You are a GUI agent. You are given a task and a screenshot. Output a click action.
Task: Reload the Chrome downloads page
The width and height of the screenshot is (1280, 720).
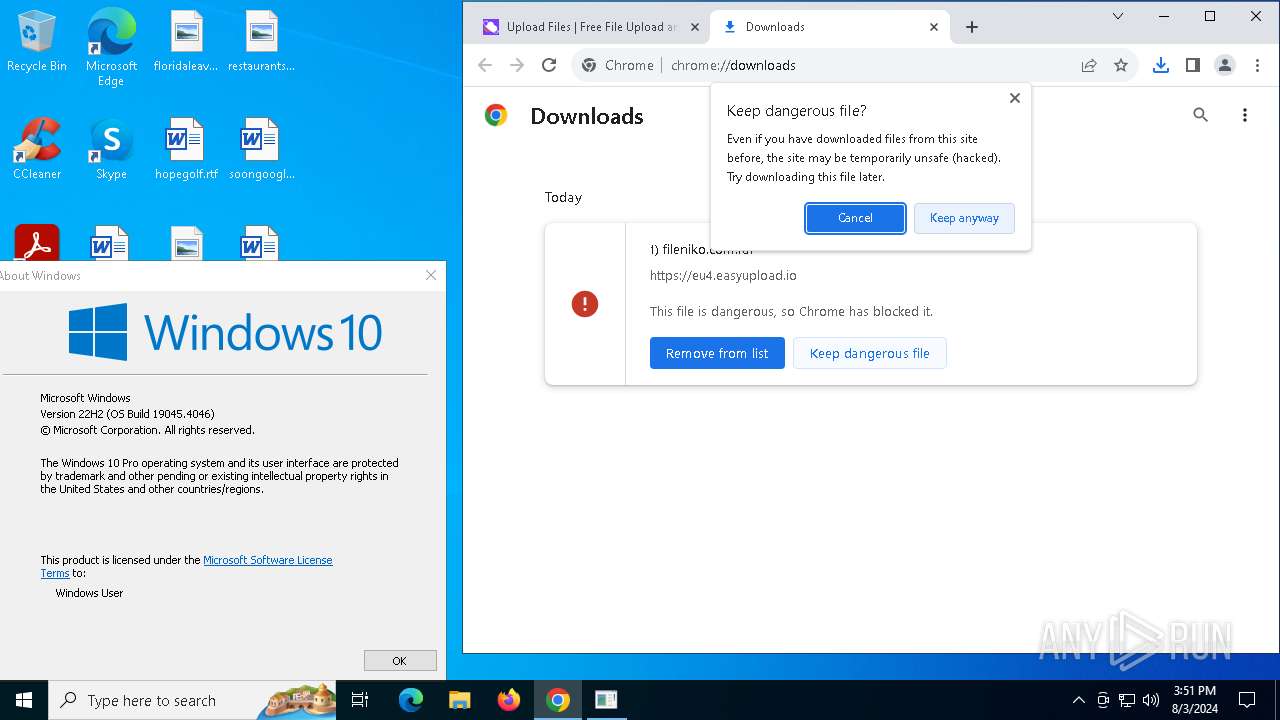pos(549,65)
